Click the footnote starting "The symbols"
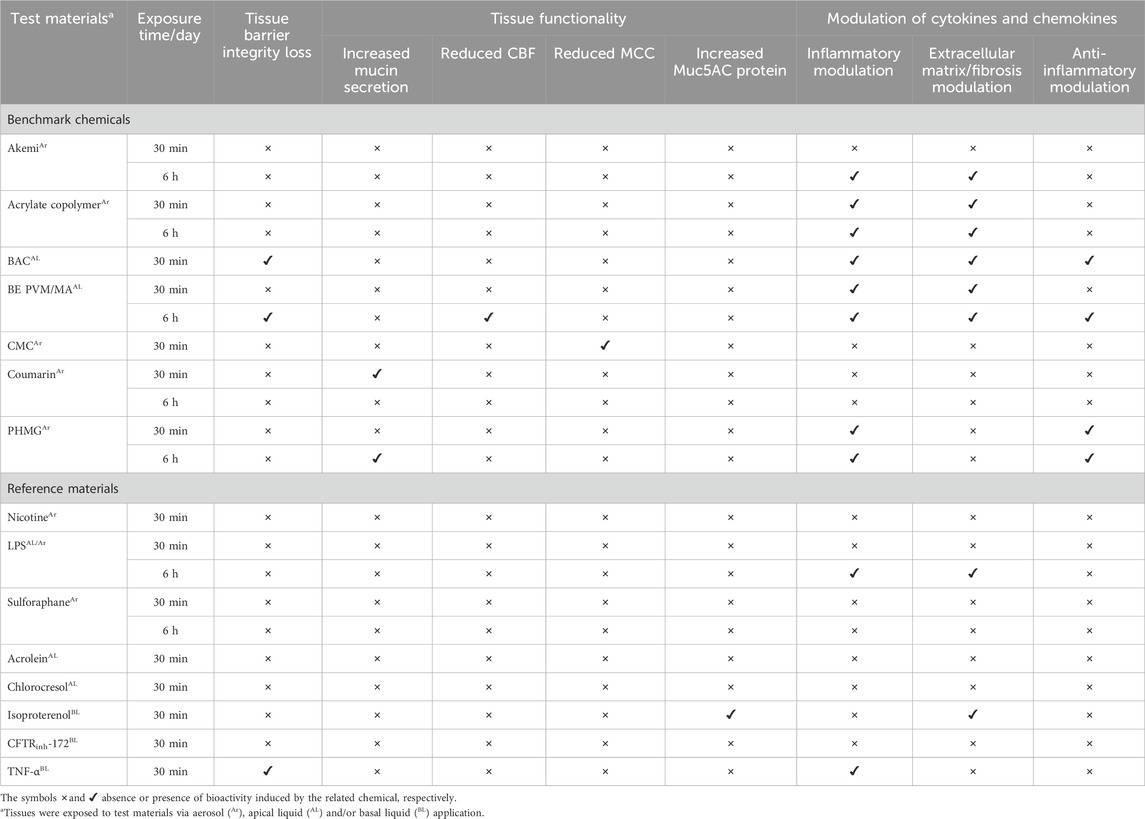Viewport: 1145px width, 819px height. tap(229, 798)
